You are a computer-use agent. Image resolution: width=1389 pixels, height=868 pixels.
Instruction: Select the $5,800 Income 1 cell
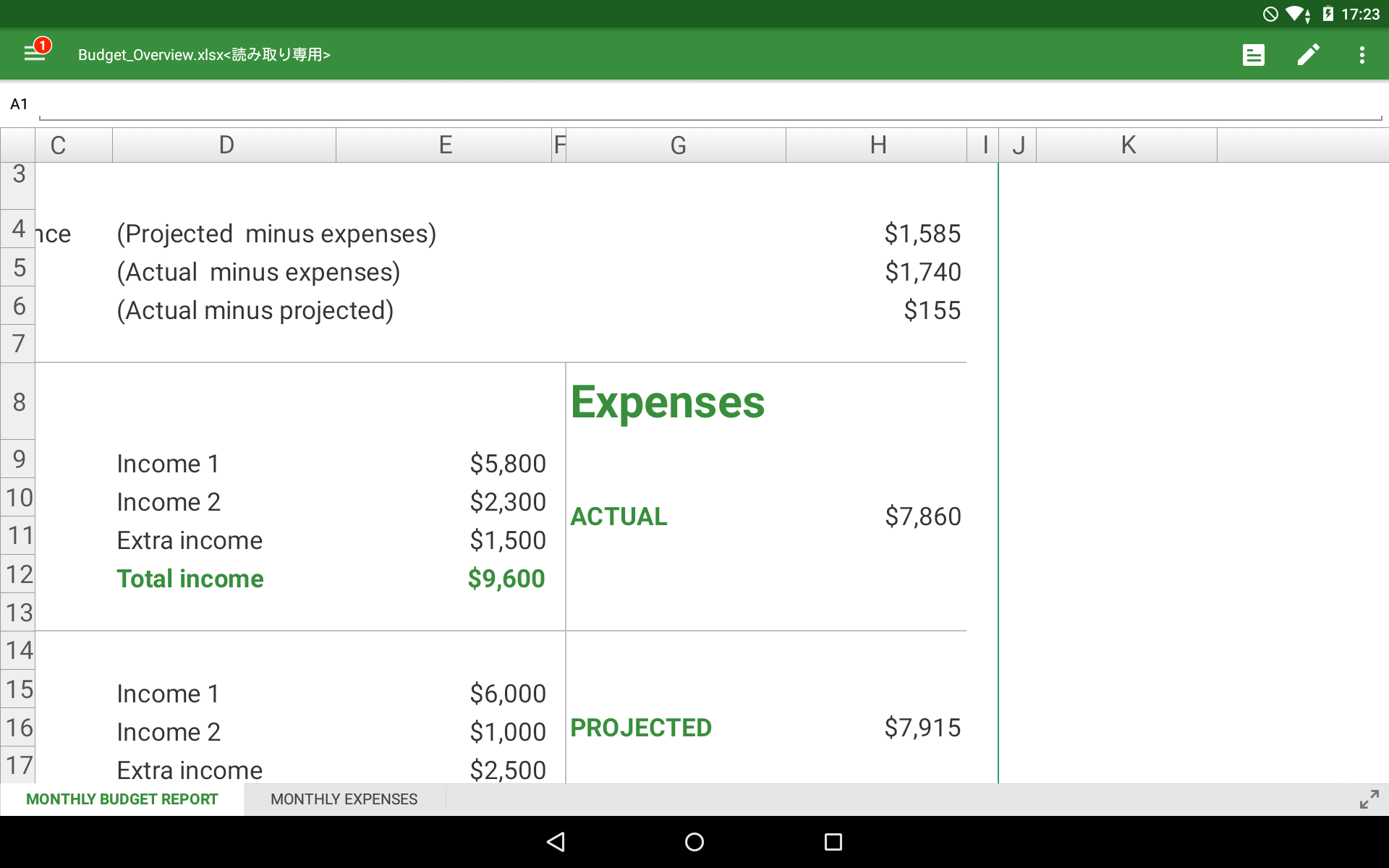click(507, 464)
